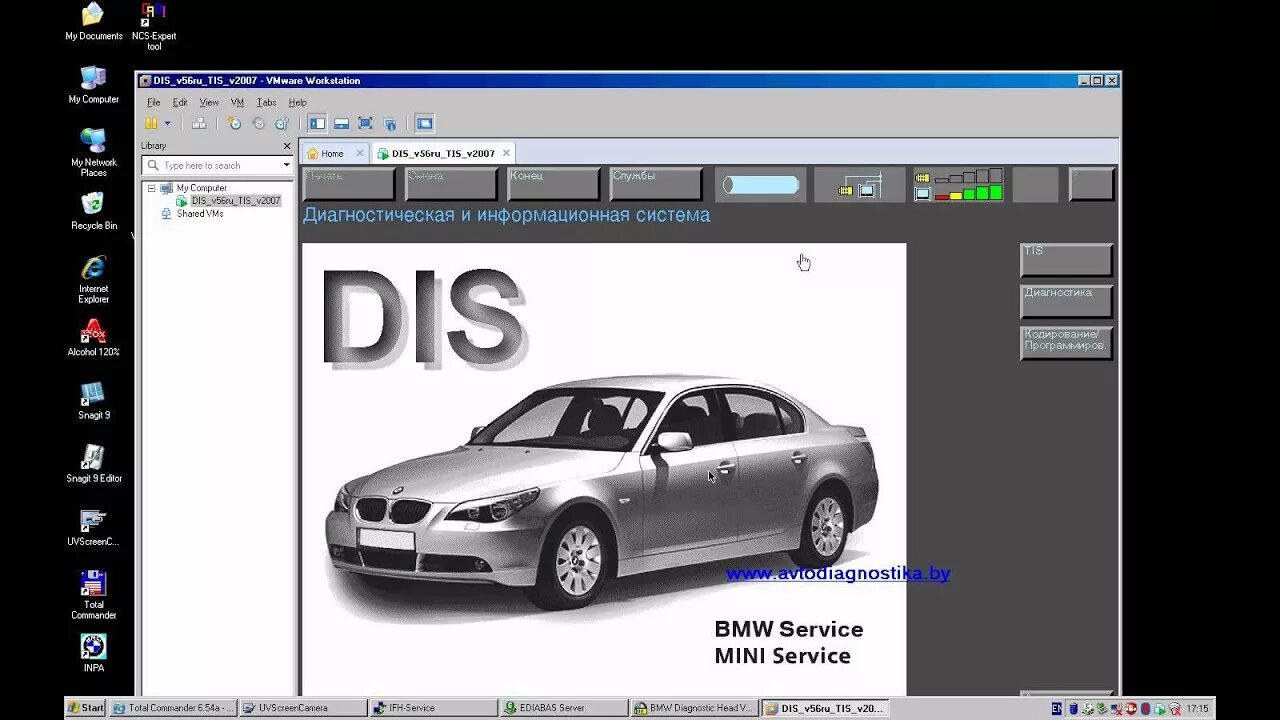Collapse the My Computer tree node
1280x720 pixels.
coord(152,188)
